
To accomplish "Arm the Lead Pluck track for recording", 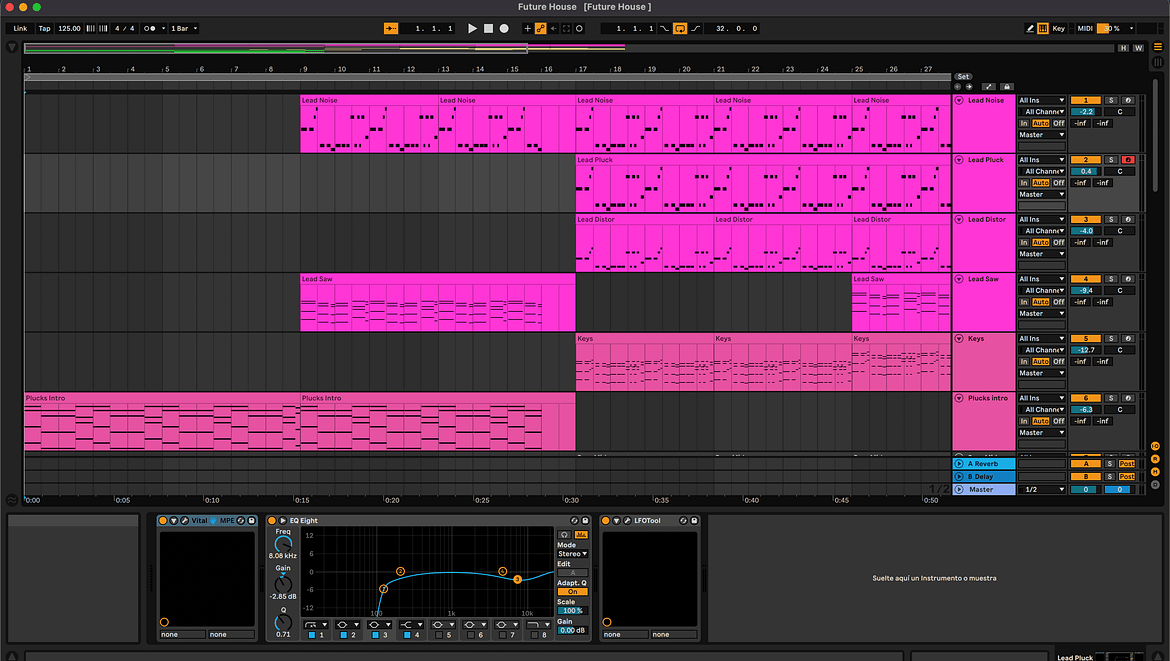I will coord(1127,160).
